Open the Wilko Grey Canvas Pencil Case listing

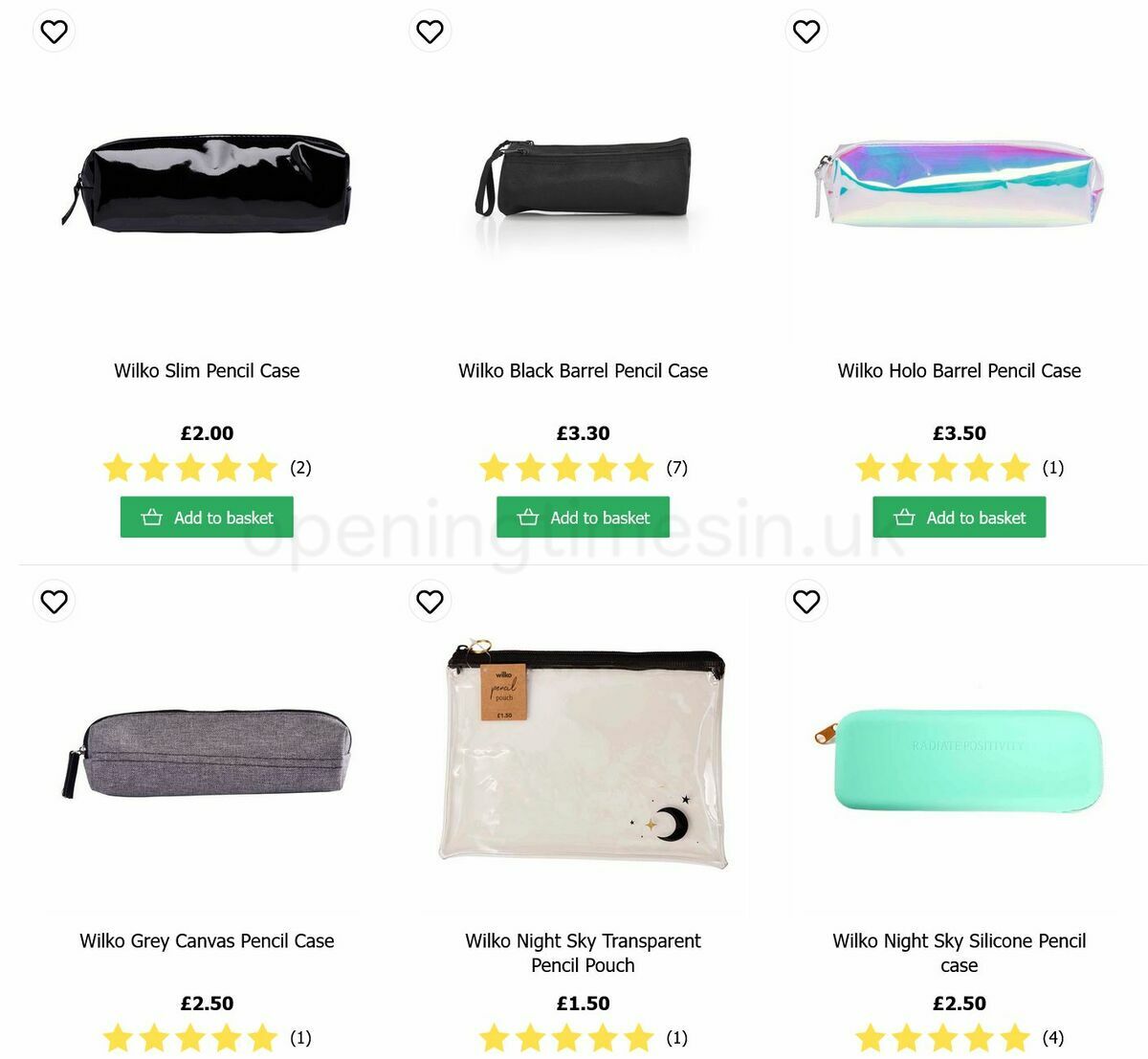click(206, 941)
